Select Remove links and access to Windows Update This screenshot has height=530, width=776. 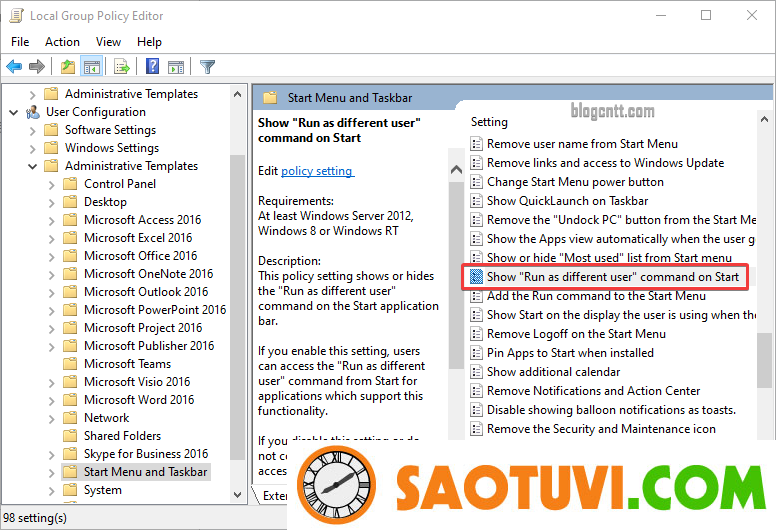605,163
